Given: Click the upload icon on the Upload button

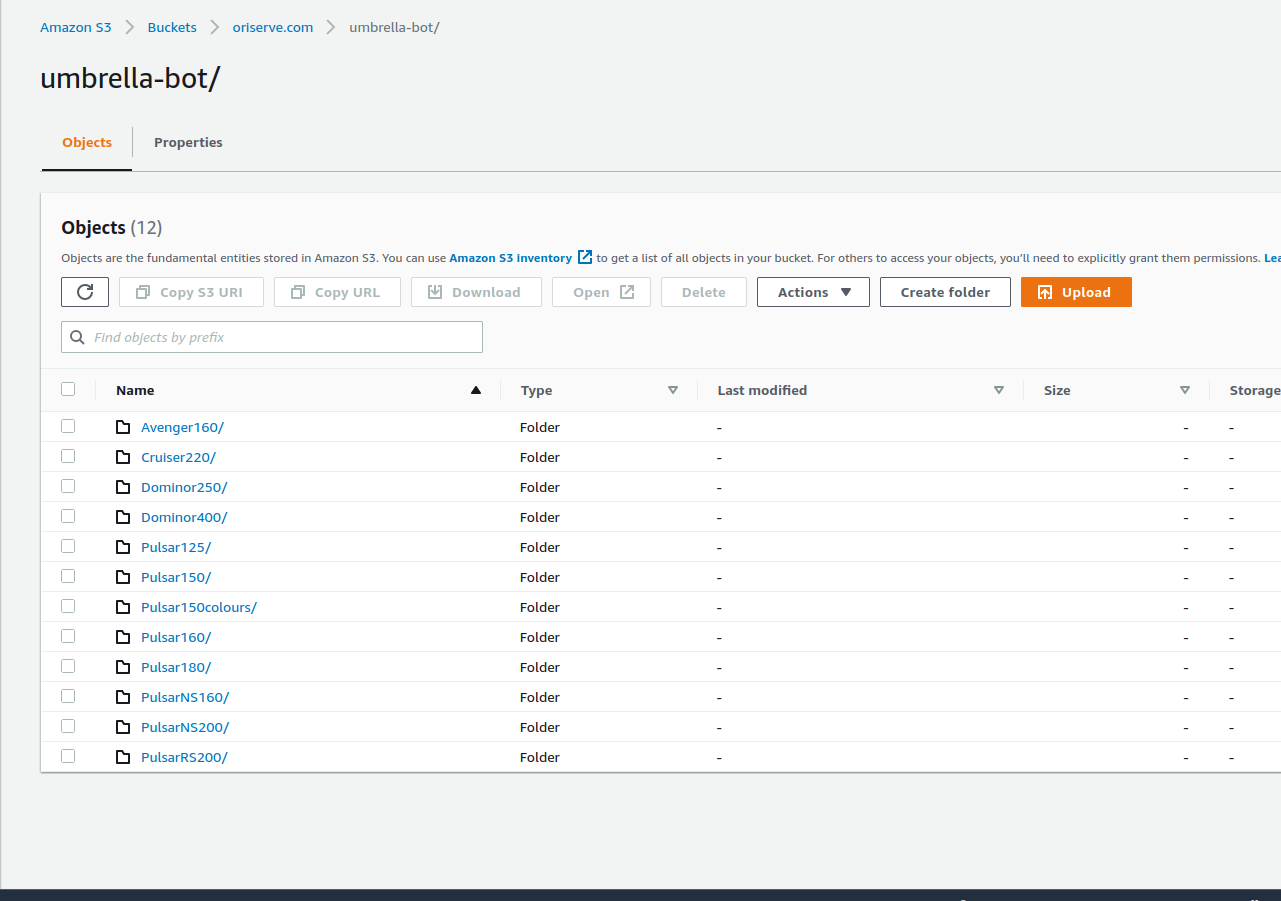Looking at the screenshot, I should tap(1045, 292).
